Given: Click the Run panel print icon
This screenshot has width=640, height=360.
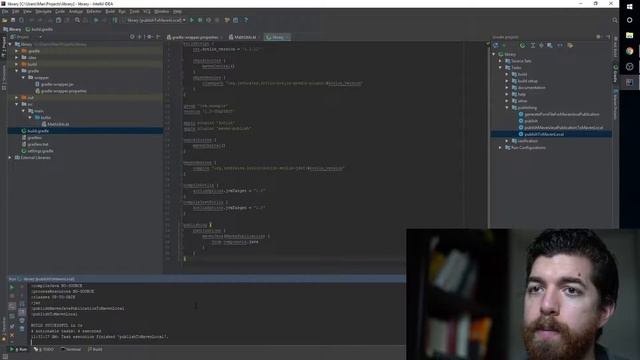Looking at the screenshot, I should tap(22, 320).
